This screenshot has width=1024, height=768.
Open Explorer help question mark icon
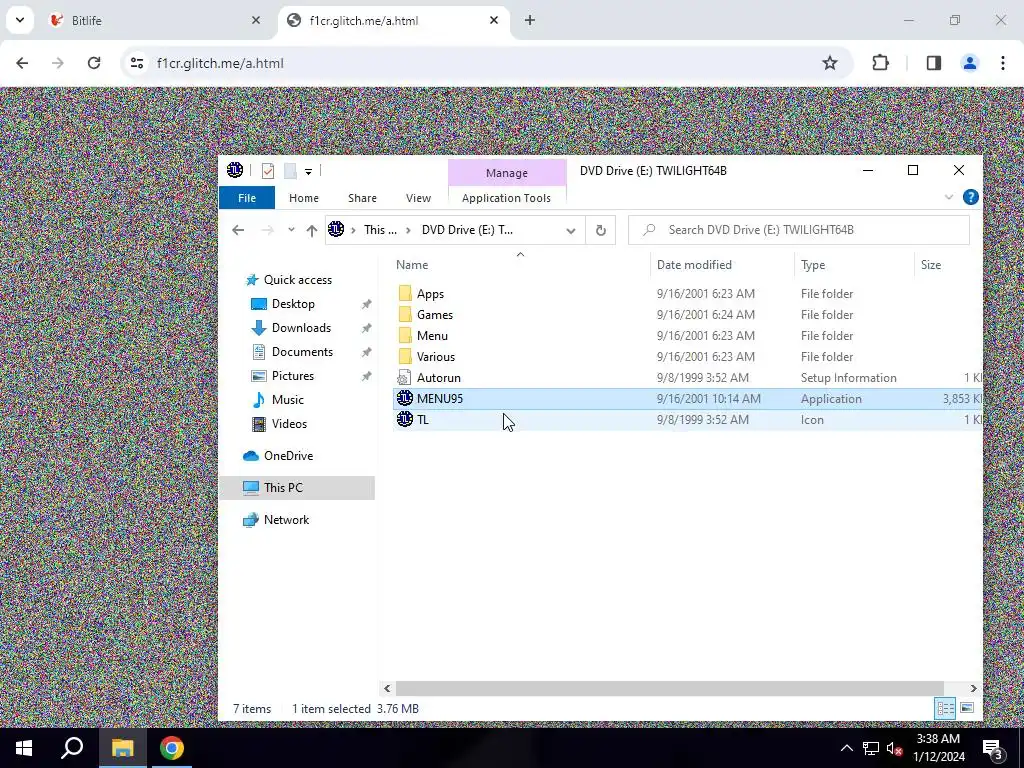[970, 197]
